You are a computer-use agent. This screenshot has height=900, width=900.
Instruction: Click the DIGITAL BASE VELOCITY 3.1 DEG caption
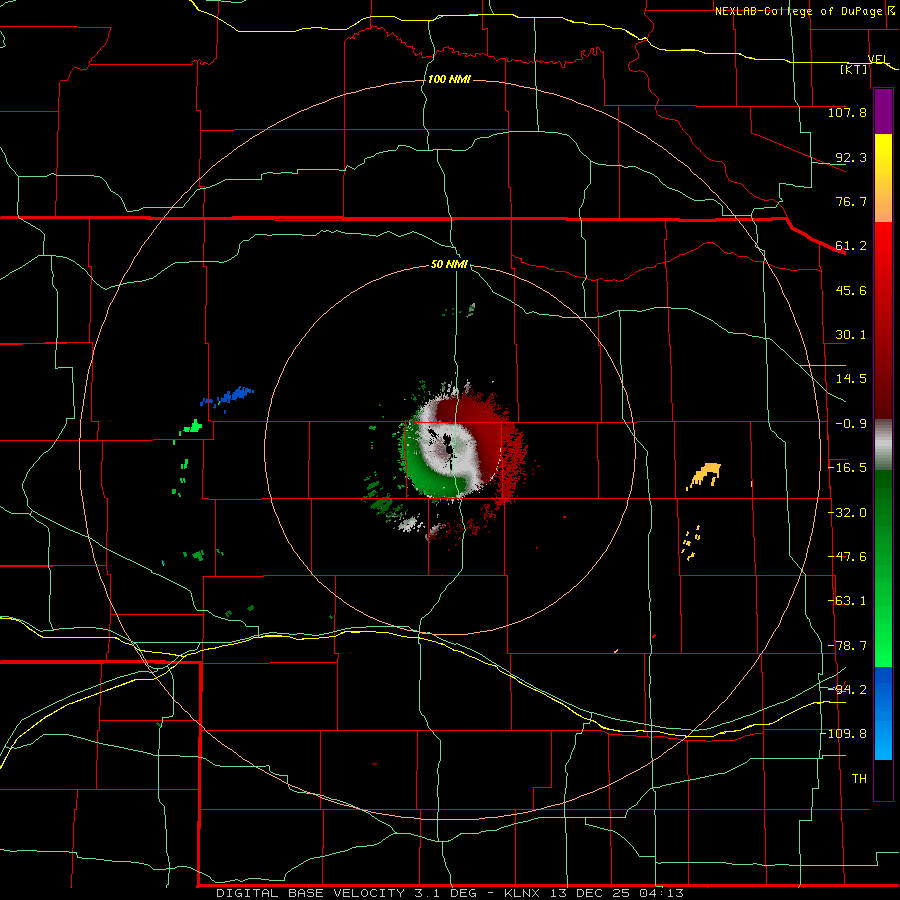pyautogui.click(x=346, y=893)
